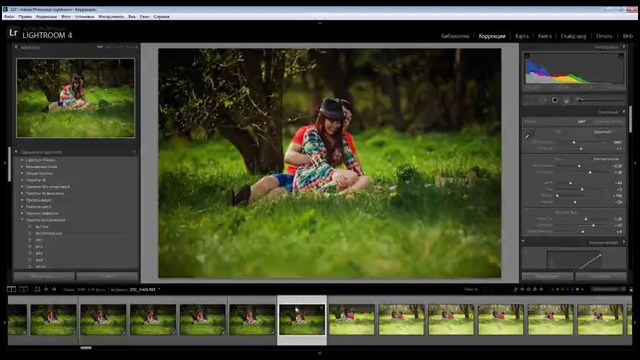Hide the filmstrip using bottom arrow

pyautogui.click(x=320, y=353)
